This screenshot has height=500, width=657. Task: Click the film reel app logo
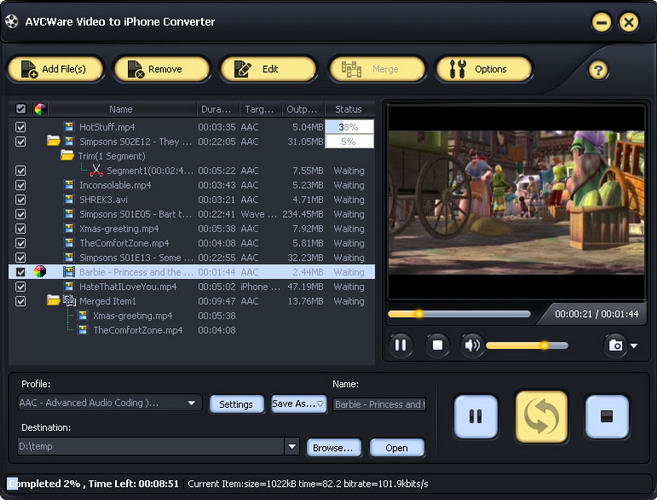[x=12, y=21]
